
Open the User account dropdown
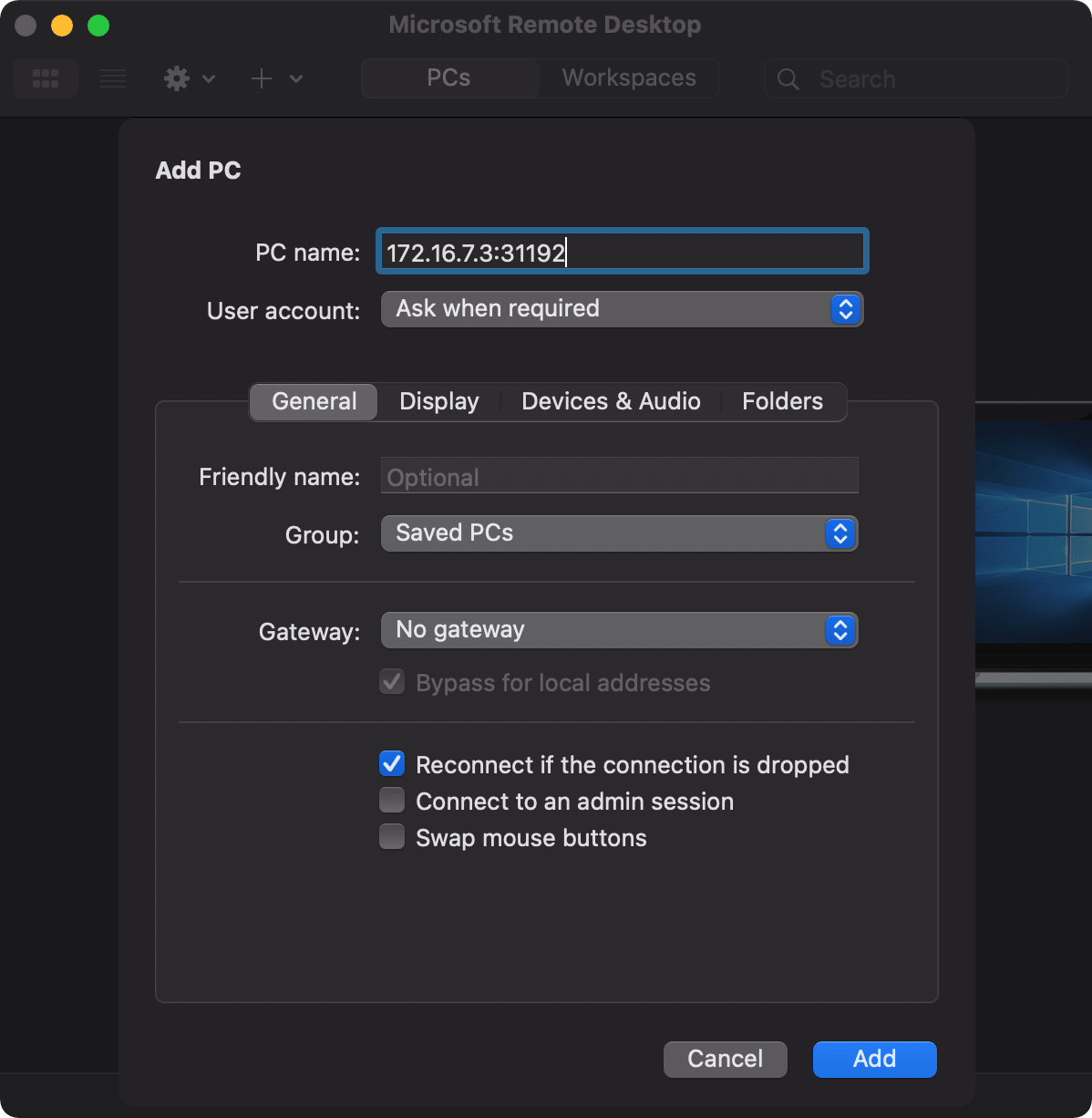(621, 309)
